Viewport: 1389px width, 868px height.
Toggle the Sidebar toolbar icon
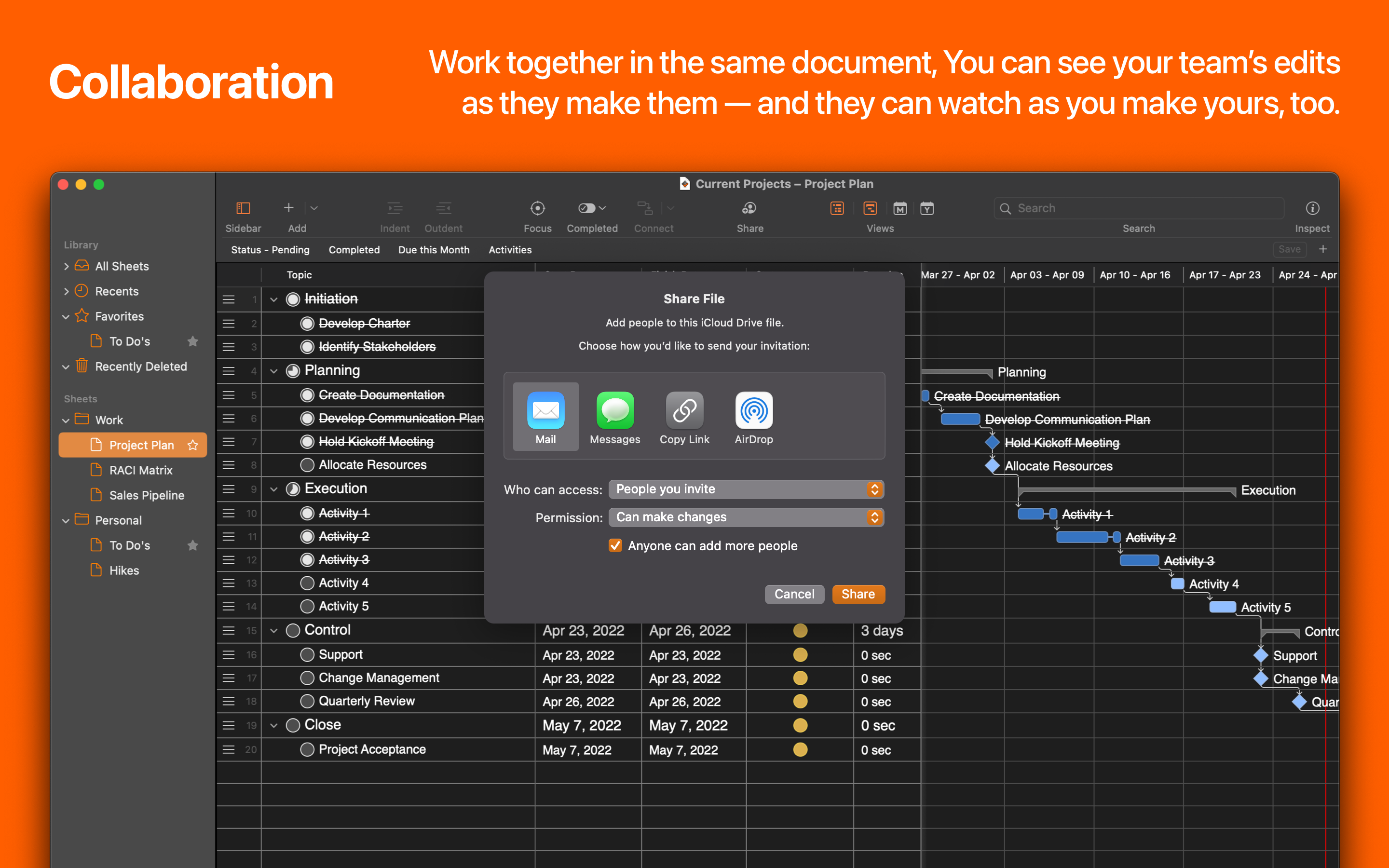click(243, 208)
